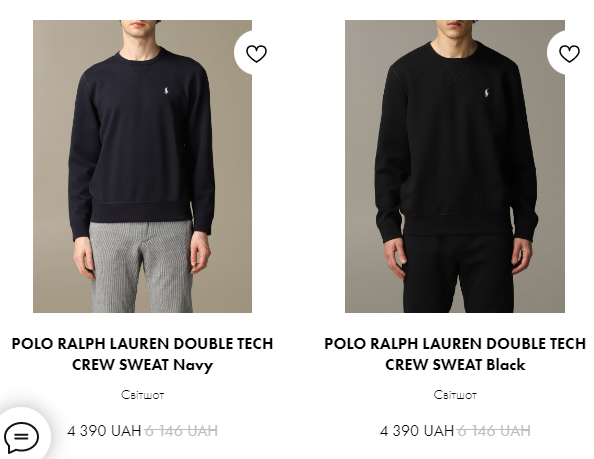Click the gray striped trousers in the navy photo
This screenshot has width=594, height=459.
point(142,267)
